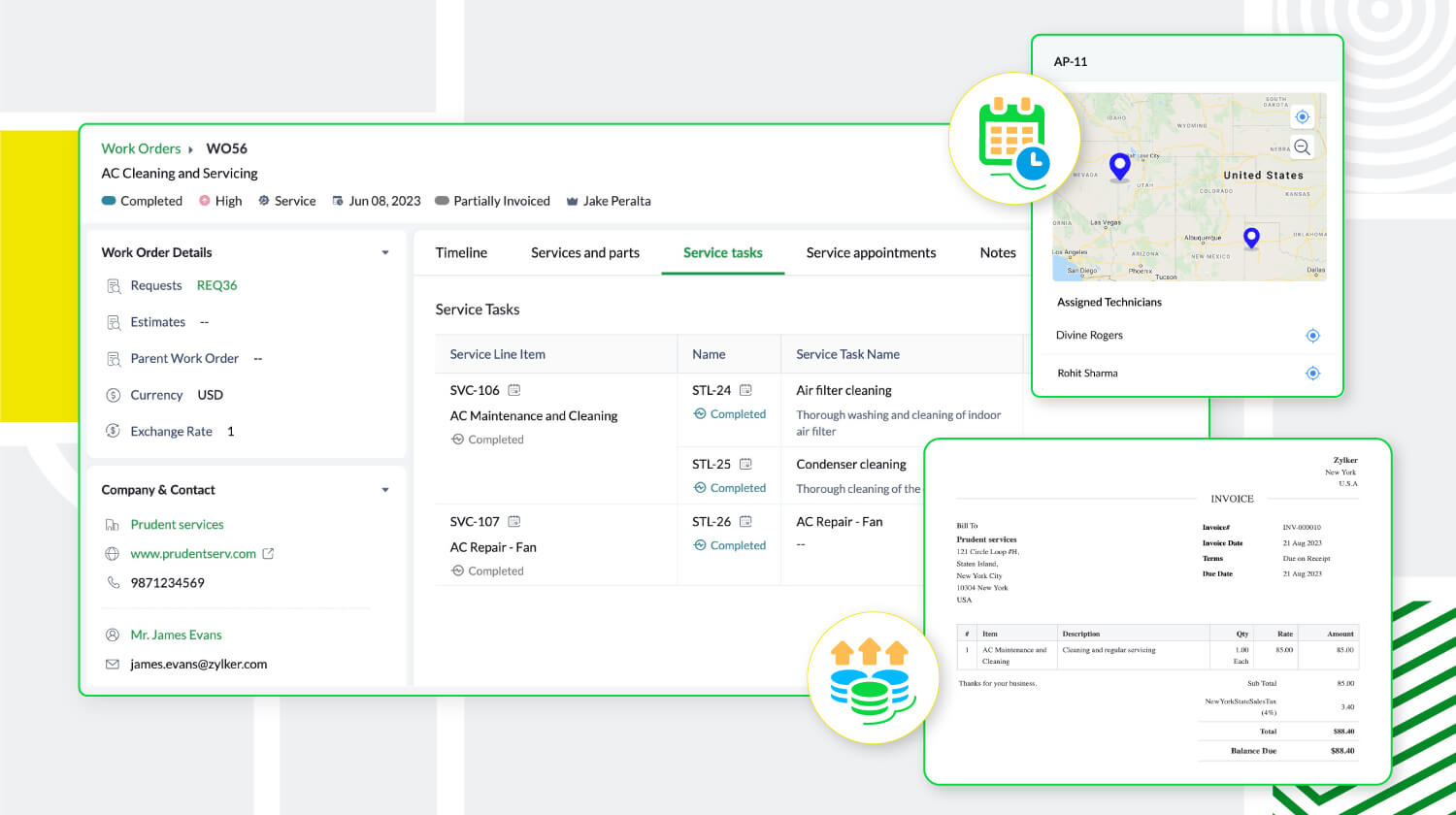
Task: Click the zoom-out magnifier on the AP-11 map
Action: pos(1302,147)
